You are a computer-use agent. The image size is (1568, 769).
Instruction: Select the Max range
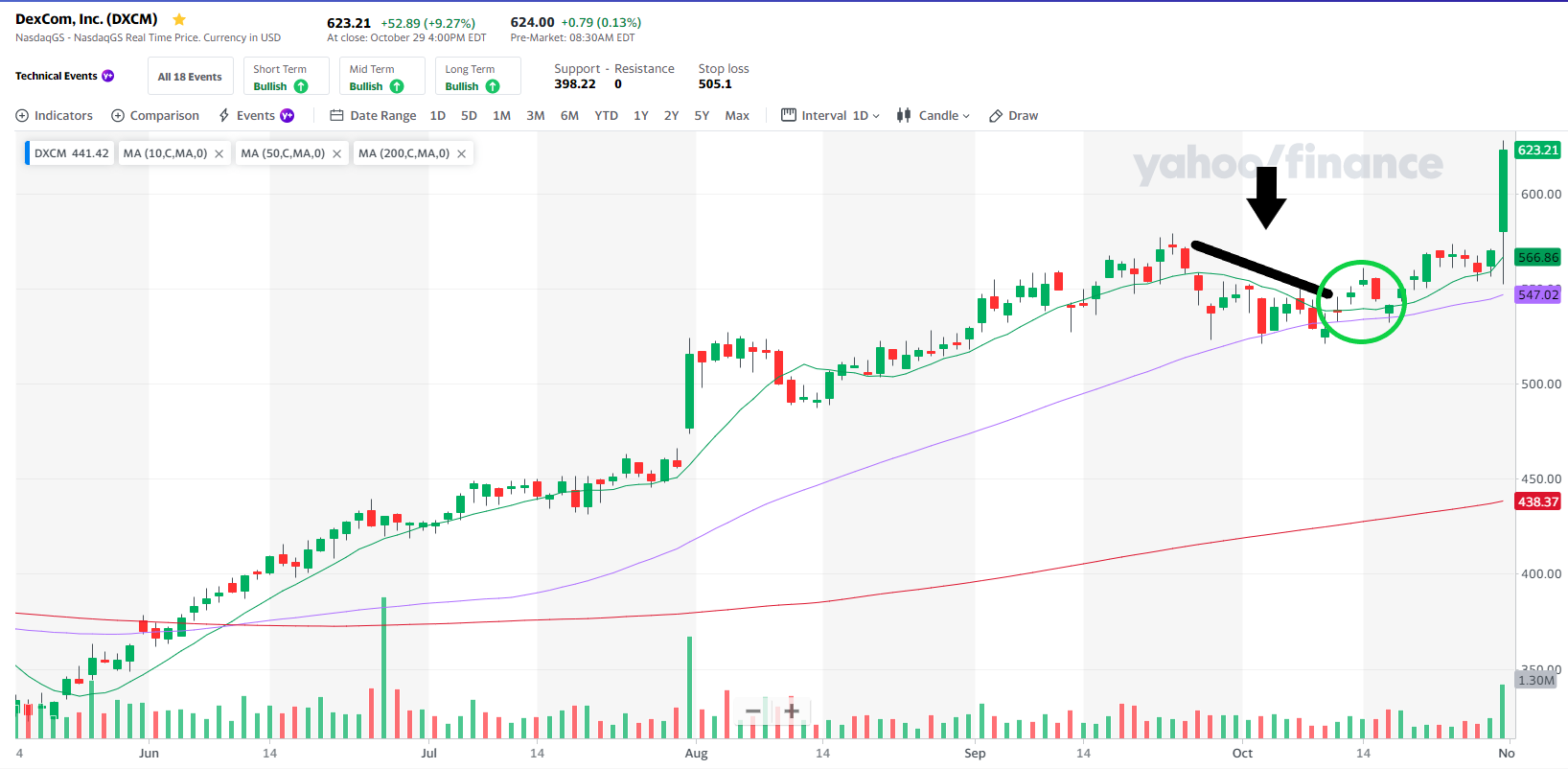pyautogui.click(x=737, y=115)
